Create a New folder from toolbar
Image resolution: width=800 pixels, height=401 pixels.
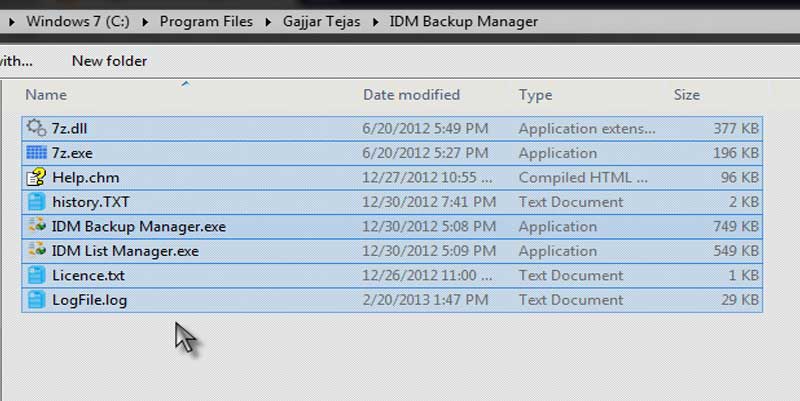[x=109, y=61]
